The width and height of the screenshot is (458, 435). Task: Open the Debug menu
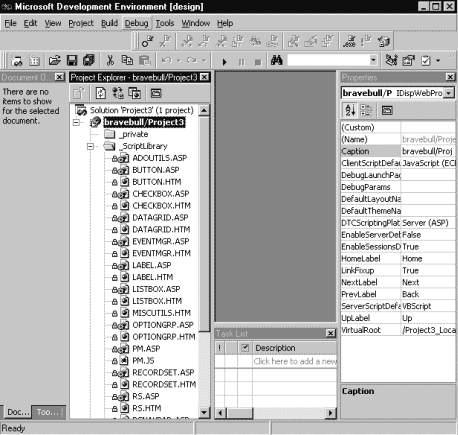coord(136,23)
